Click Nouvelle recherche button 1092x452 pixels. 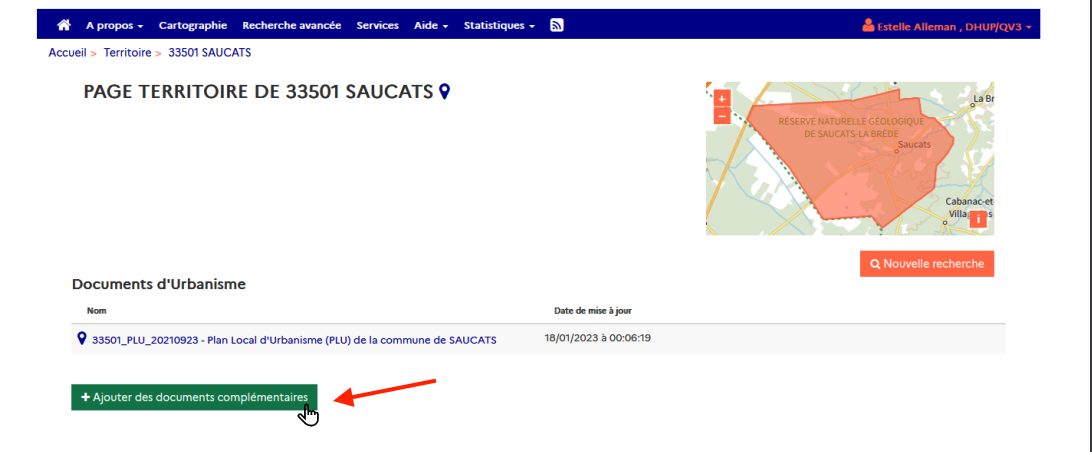point(926,264)
